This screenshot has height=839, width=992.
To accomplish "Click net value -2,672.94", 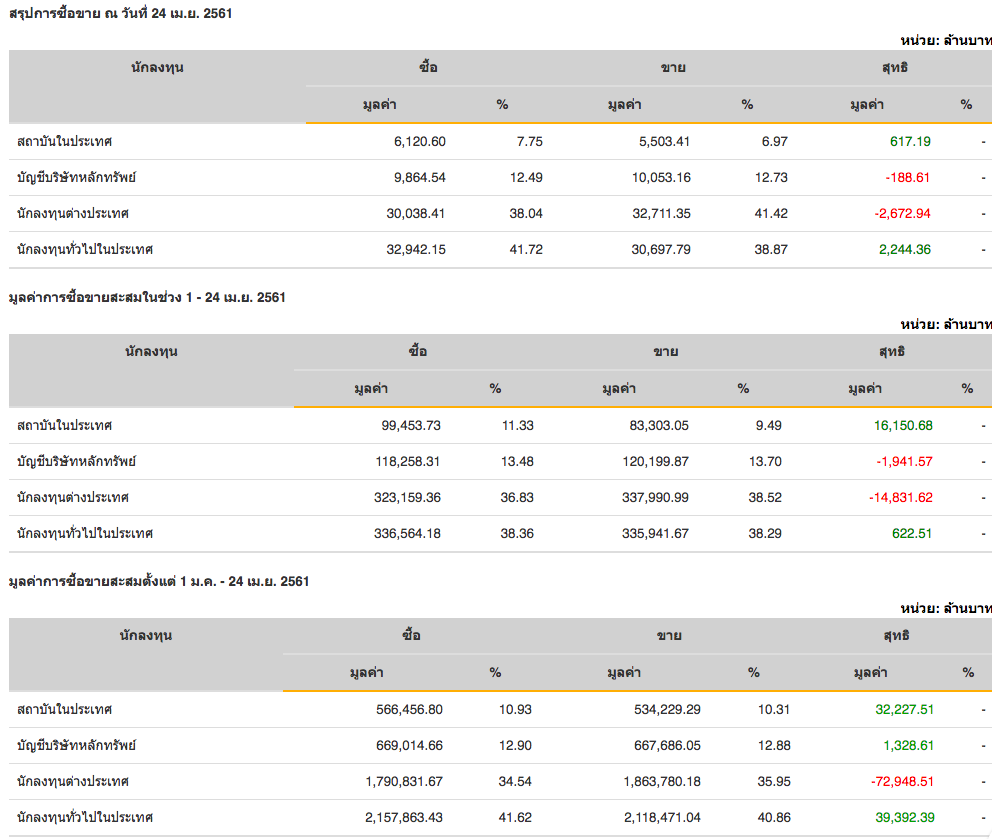I will 902,214.
